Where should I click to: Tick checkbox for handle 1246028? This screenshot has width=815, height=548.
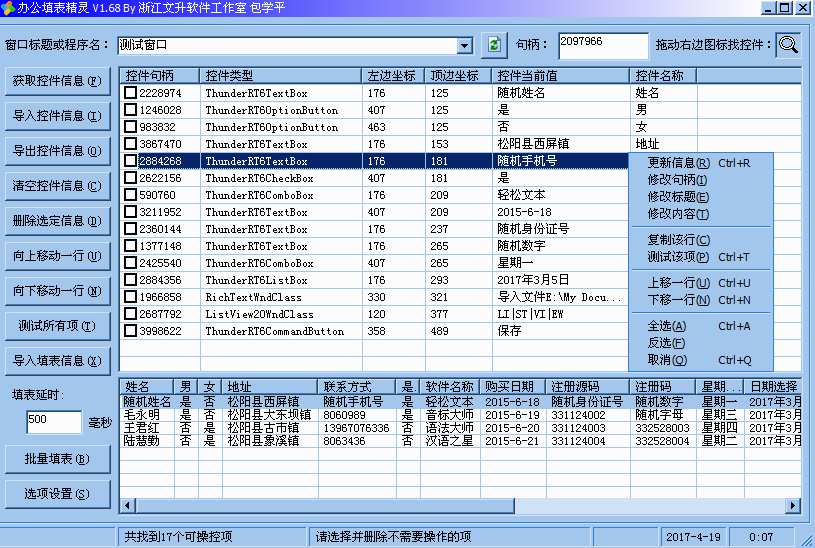[130, 110]
